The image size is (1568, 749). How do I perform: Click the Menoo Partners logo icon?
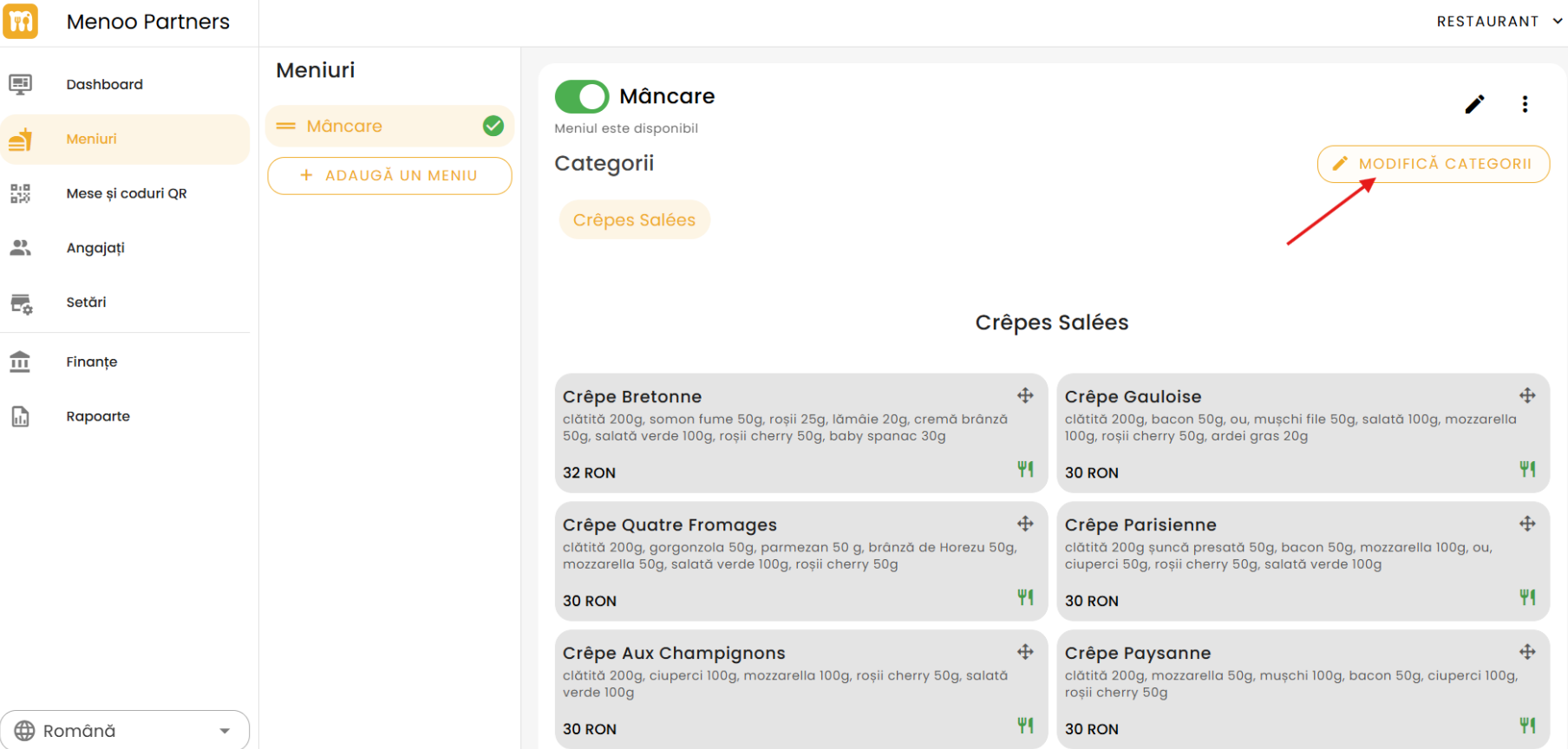pos(21,21)
